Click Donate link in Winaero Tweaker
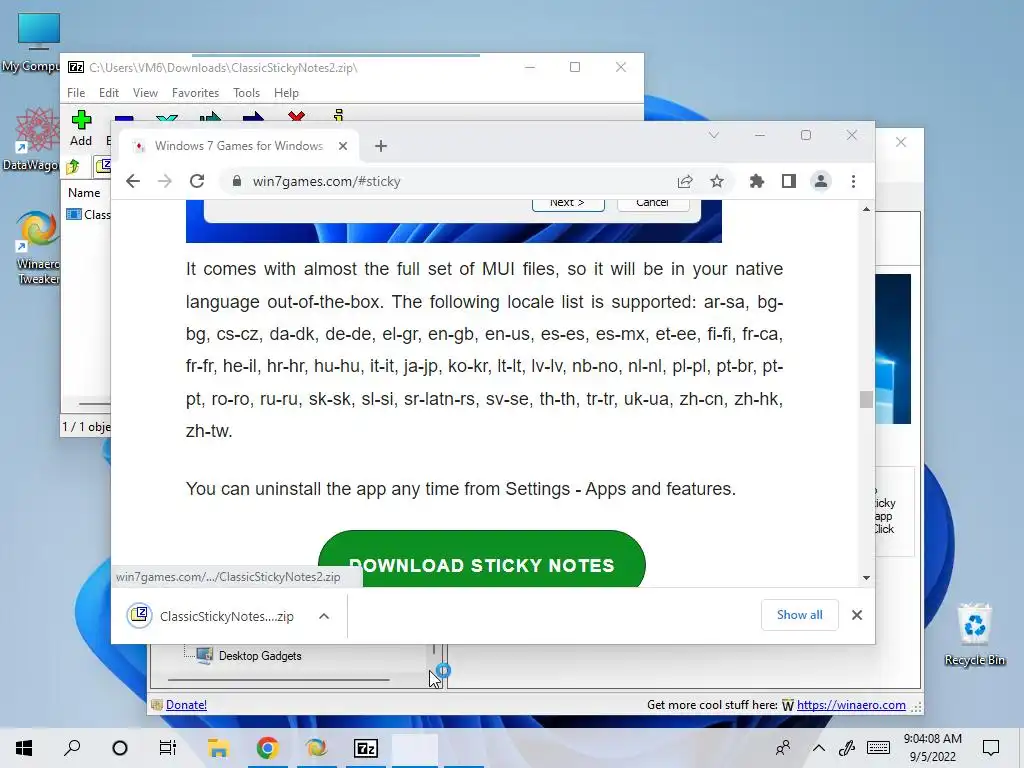Screen dimensions: 1024x768 click(186, 705)
